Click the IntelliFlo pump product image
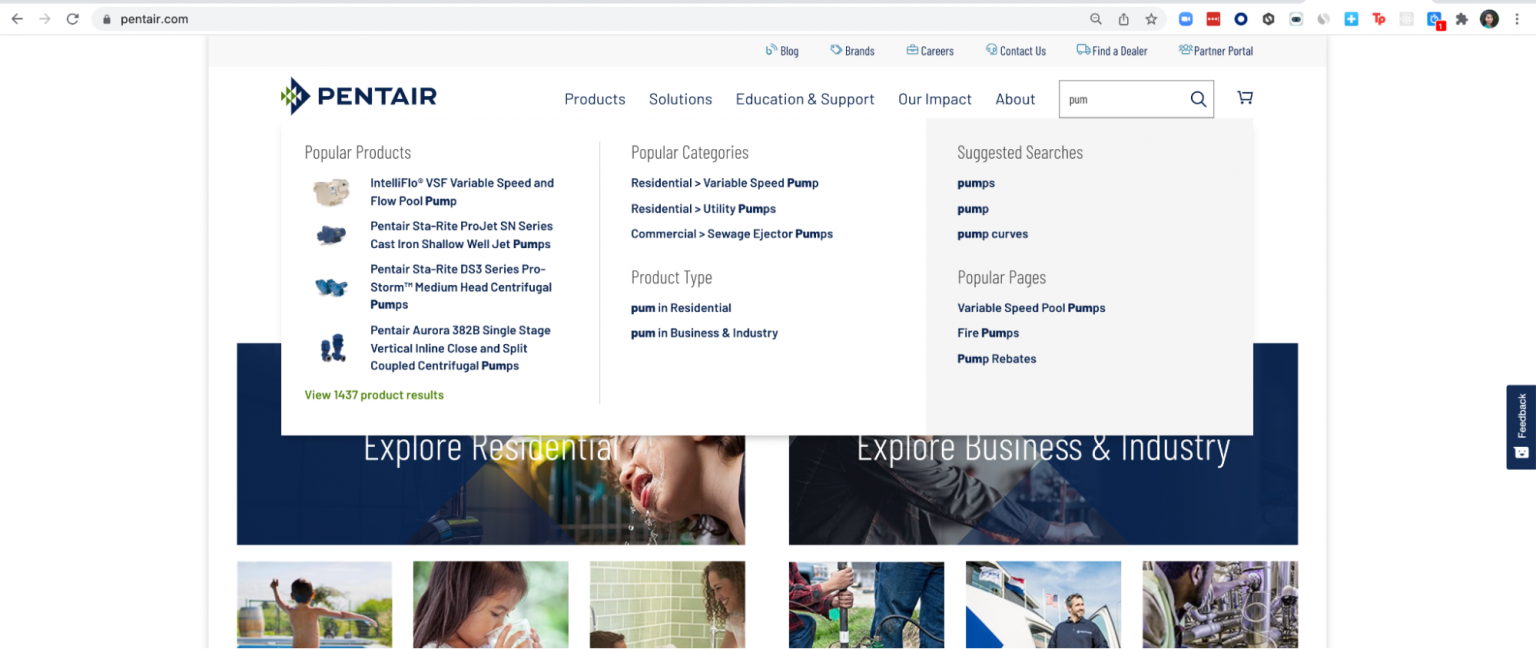This screenshot has width=1536, height=649. pos(330,192)
